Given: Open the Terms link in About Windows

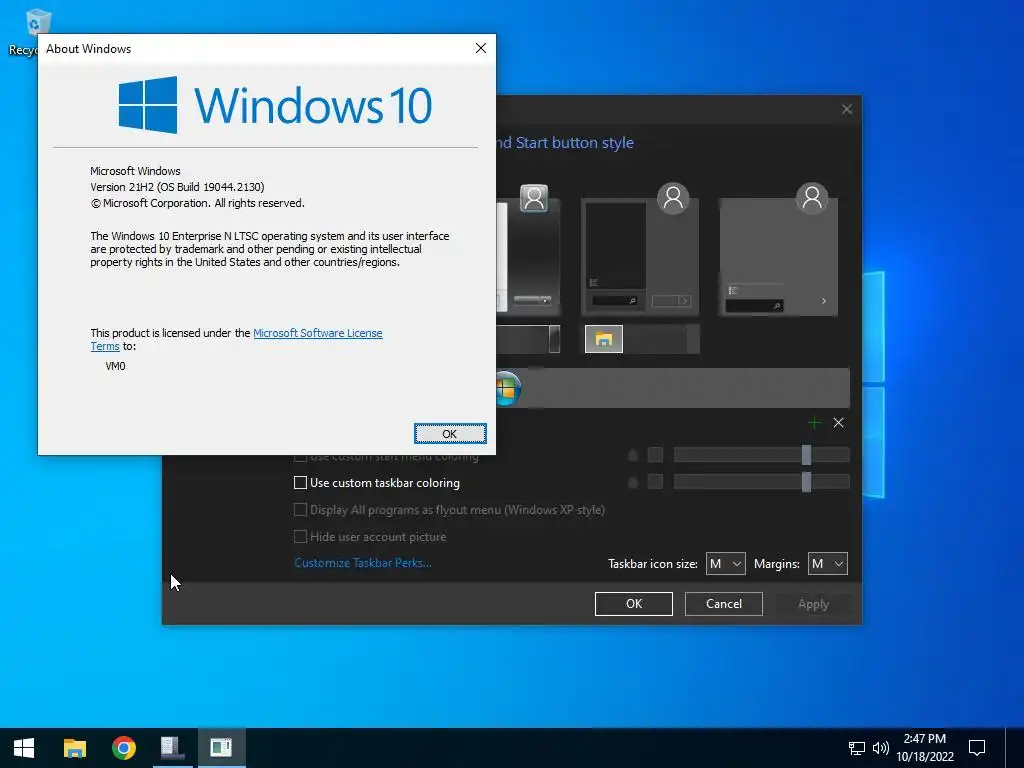Looking at the screenshot, I should point(104,346).
